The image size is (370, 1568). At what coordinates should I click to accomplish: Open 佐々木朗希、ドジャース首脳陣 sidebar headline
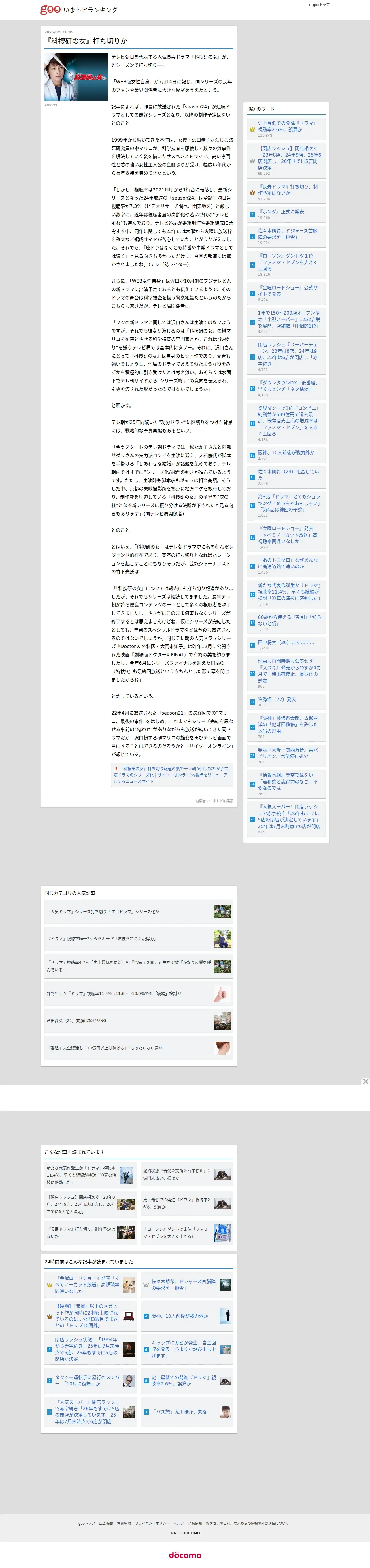(287, 234)
